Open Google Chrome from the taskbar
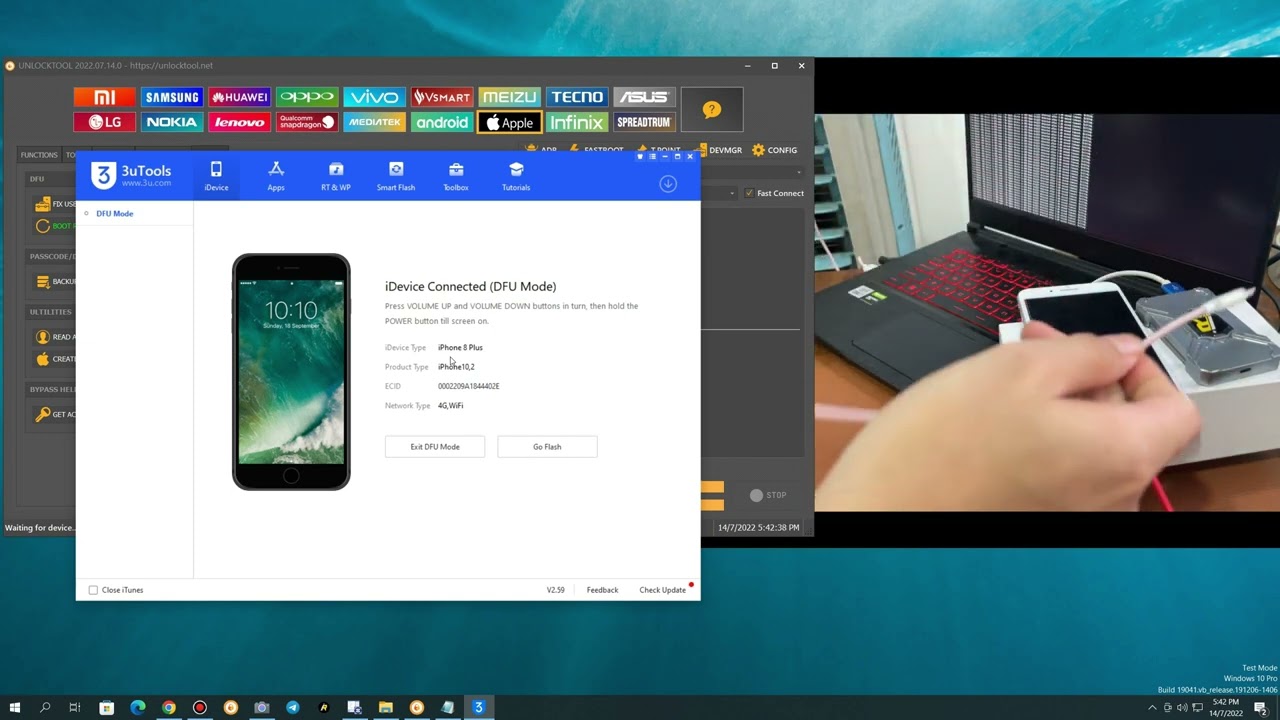 169,707
